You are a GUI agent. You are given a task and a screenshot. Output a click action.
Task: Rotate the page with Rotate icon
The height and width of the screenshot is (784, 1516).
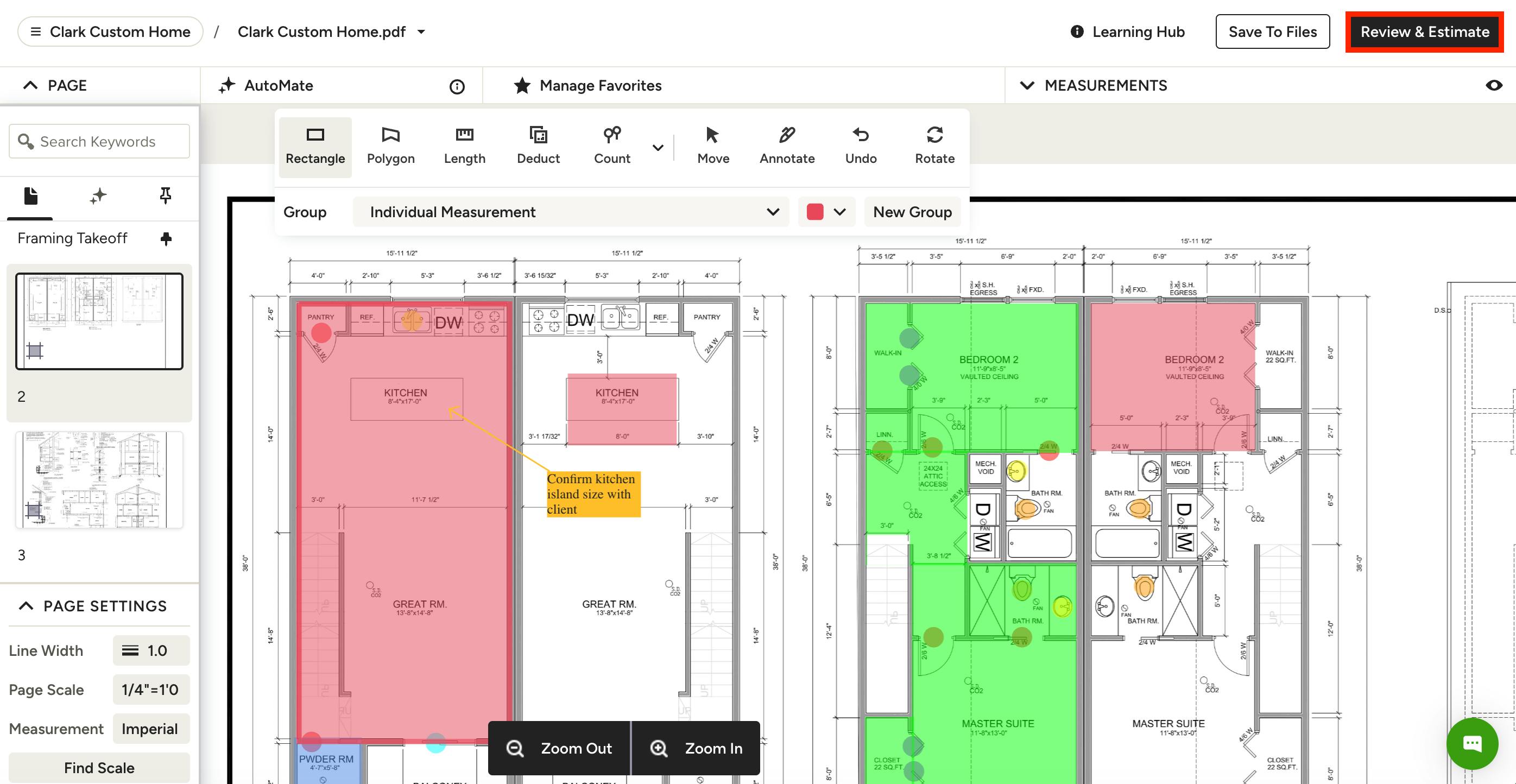[934, 146]
